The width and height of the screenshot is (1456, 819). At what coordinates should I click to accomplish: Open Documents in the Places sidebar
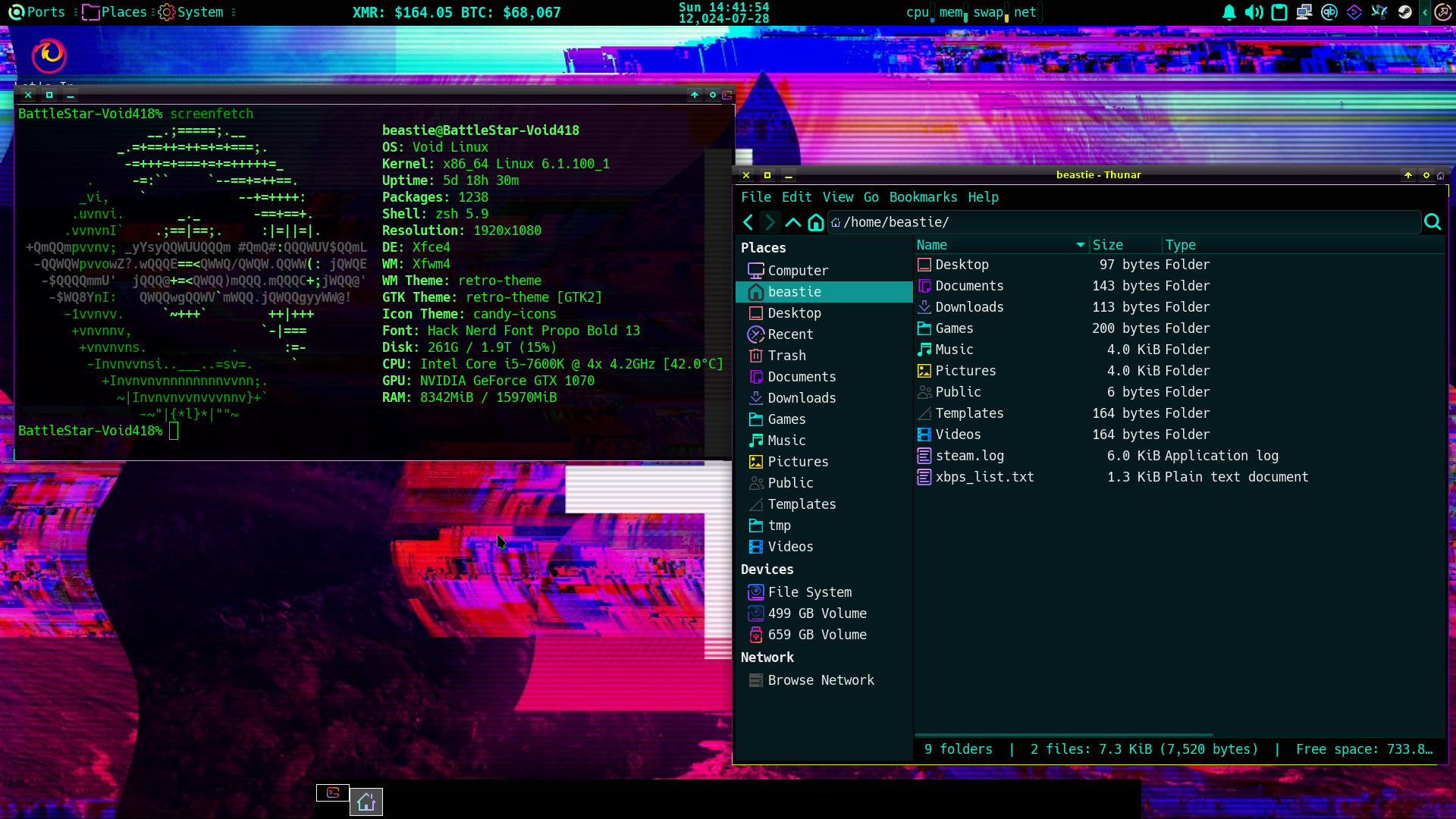click(x=824, y=377)
